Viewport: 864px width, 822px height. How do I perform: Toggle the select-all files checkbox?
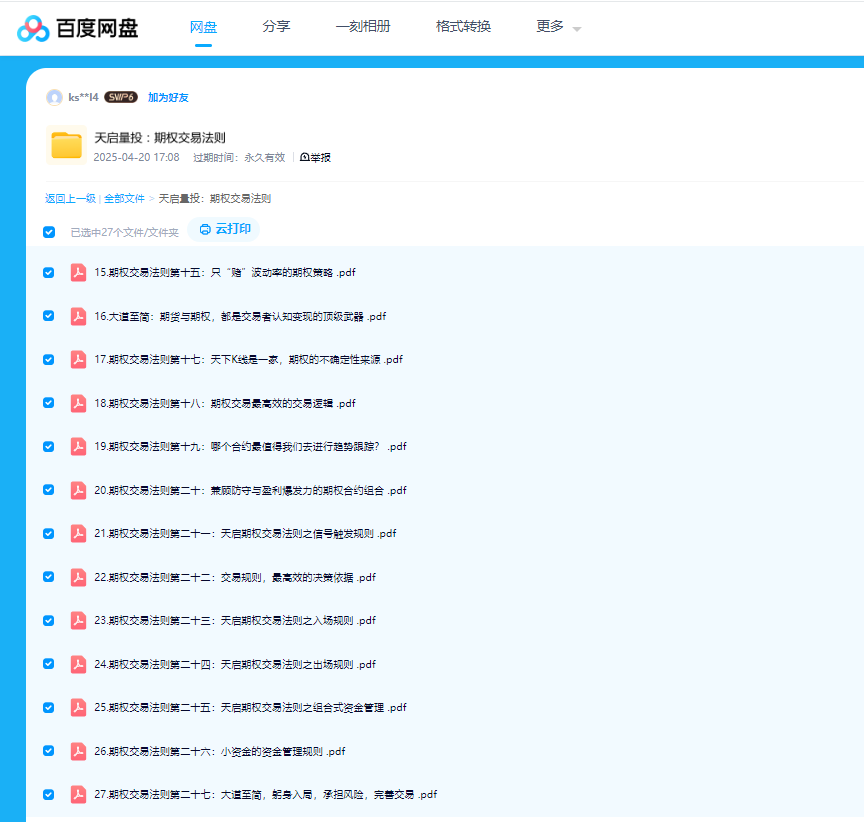coord(49,232)
